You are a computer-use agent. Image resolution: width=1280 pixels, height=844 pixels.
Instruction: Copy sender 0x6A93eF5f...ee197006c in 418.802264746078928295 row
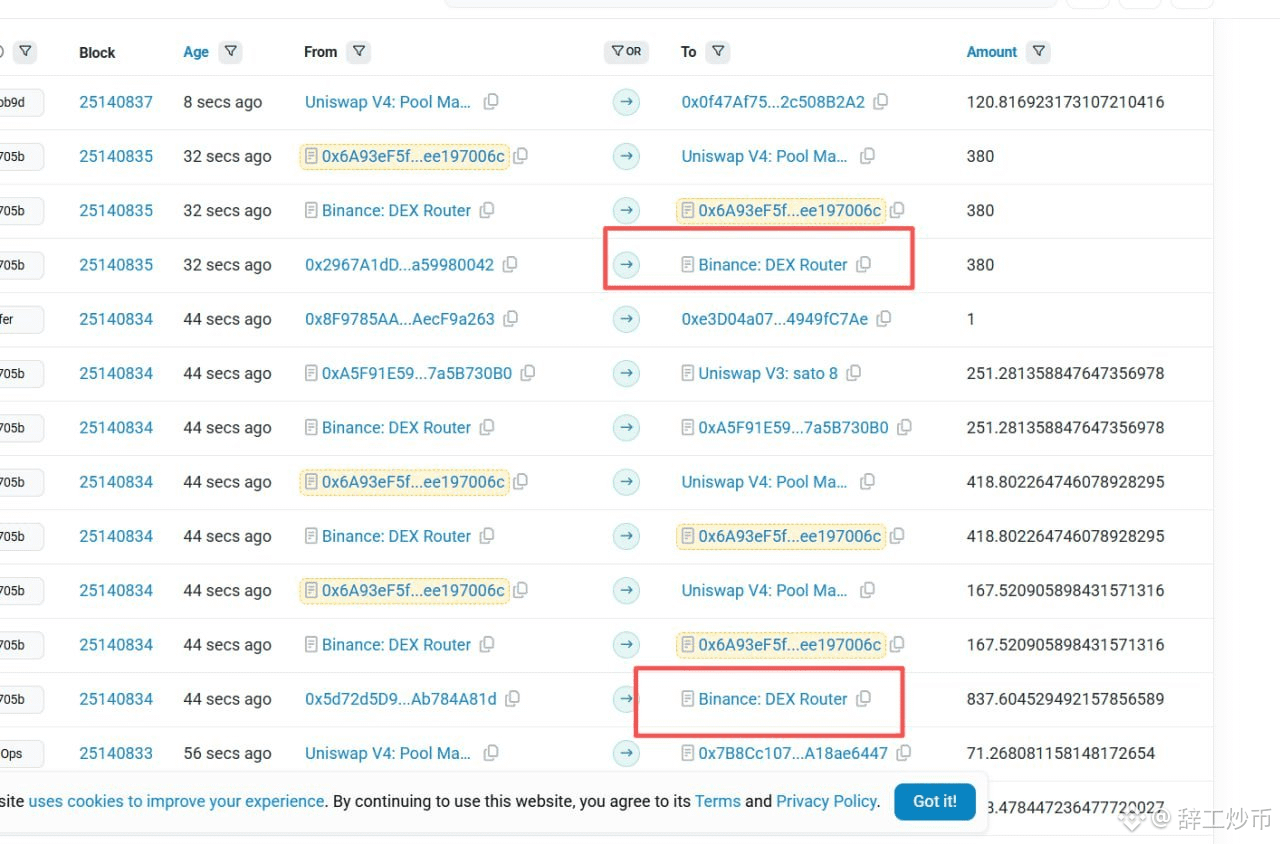point(521,482)
